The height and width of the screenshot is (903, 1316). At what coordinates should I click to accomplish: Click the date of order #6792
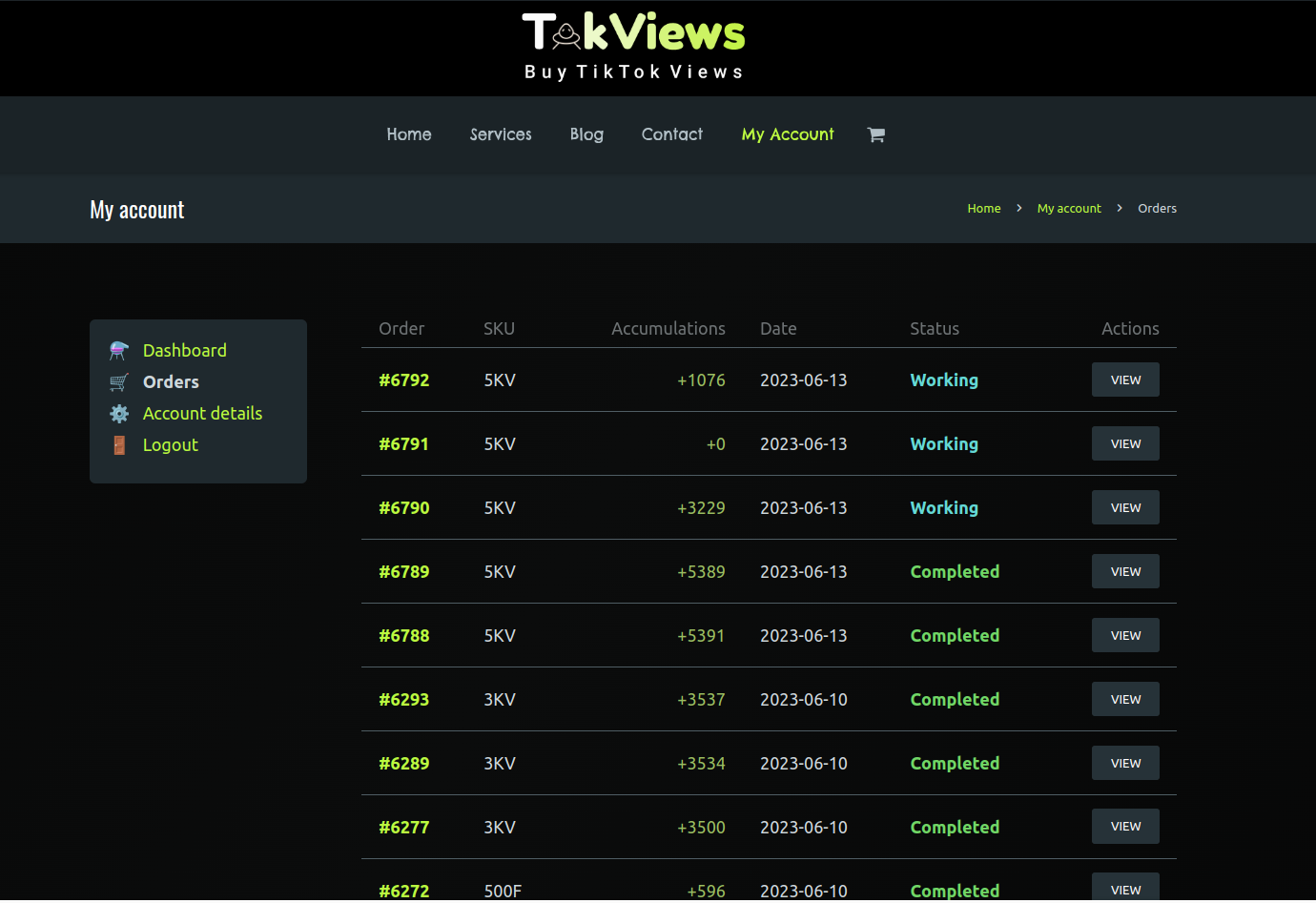804,380
